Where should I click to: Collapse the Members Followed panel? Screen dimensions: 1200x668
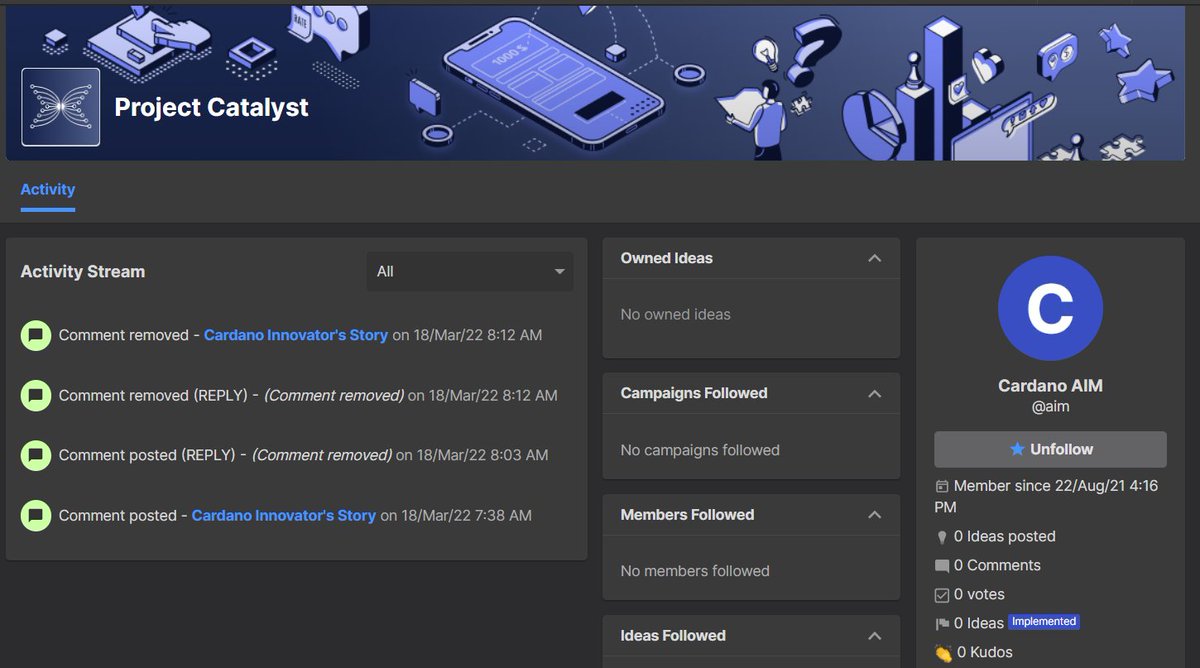coord(874,515)
